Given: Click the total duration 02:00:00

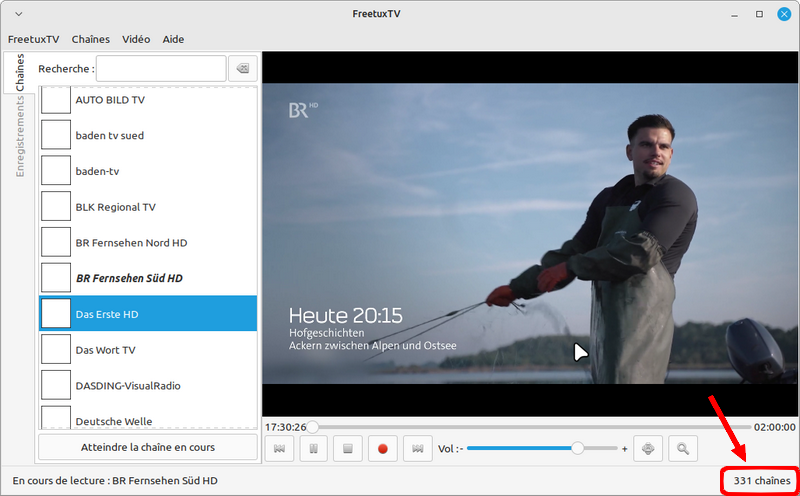Looking at the screenshot, I should (x=774, y=427).
